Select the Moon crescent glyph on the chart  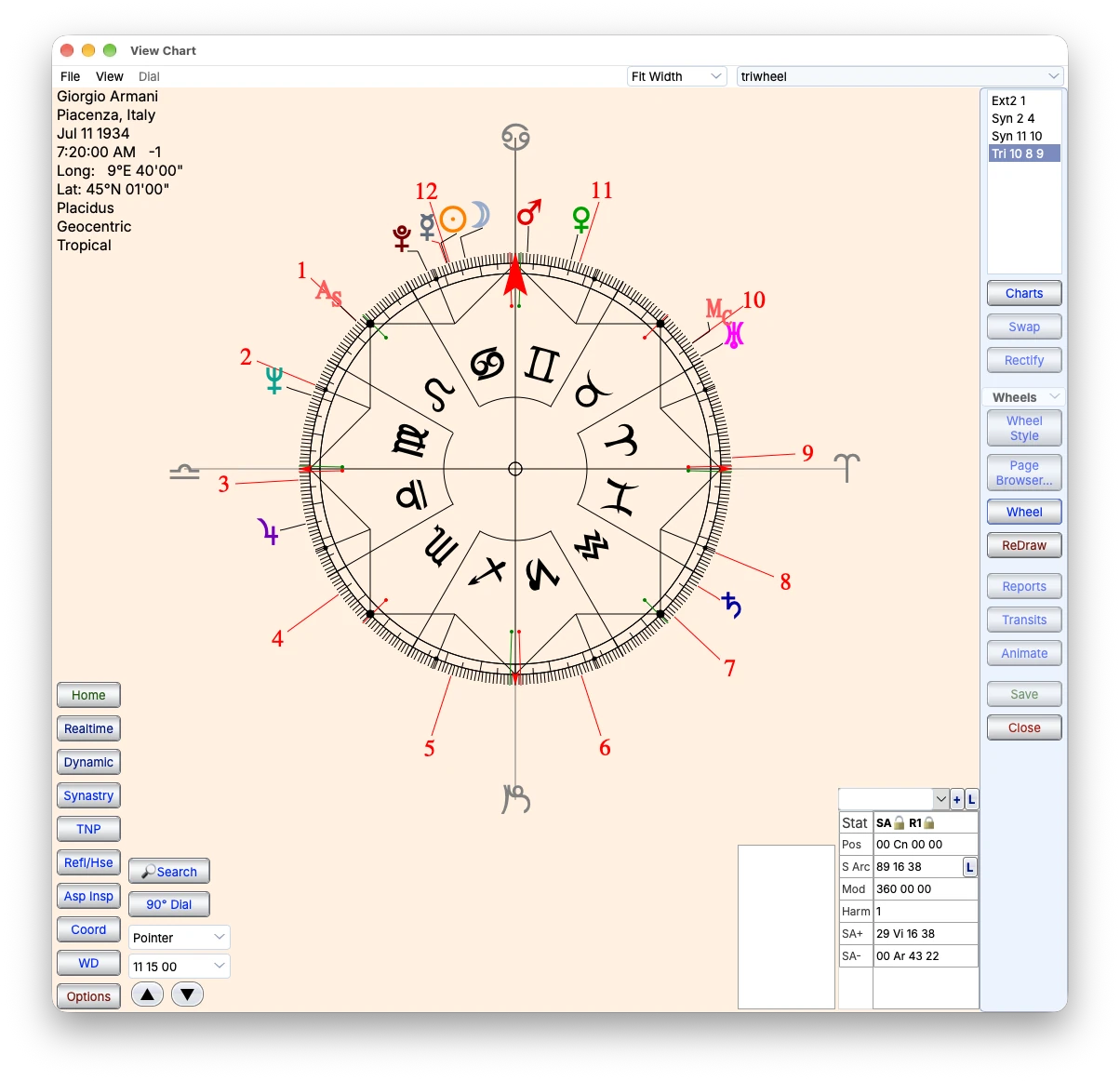(x=479, y=215)
